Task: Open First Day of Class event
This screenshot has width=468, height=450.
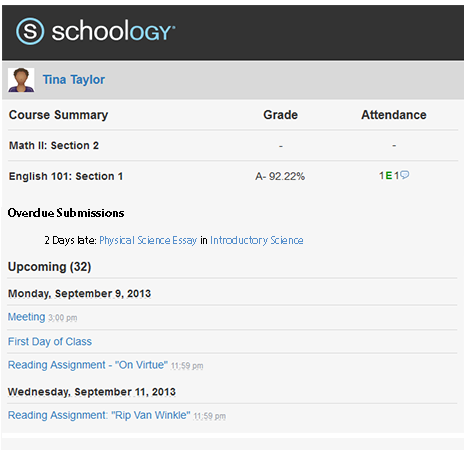Action: tap(50, 341)
